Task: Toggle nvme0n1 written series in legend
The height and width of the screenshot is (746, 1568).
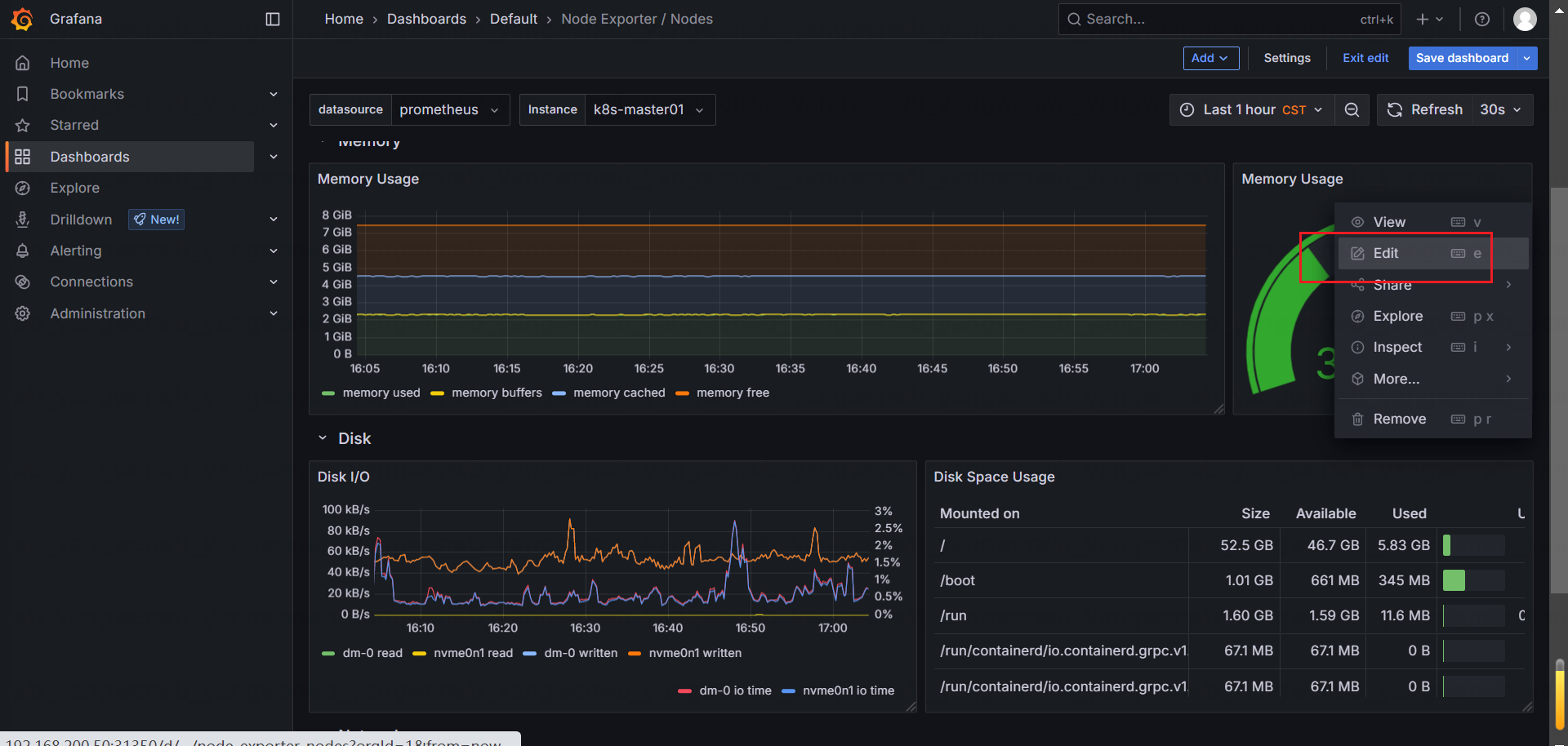Action: [694, 653]
